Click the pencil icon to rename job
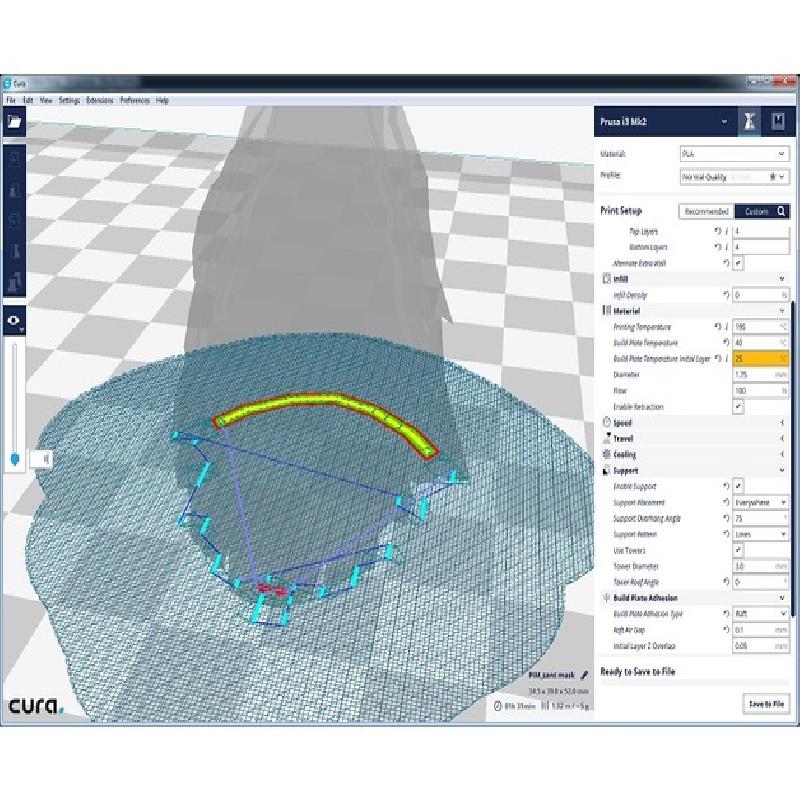The height and width of the screenshot is (800, 800). 584,675
